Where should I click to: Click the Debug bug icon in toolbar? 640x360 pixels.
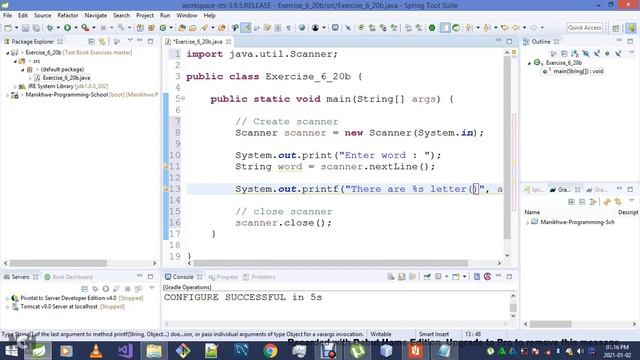pyautogui.click(x=50, y=27)
